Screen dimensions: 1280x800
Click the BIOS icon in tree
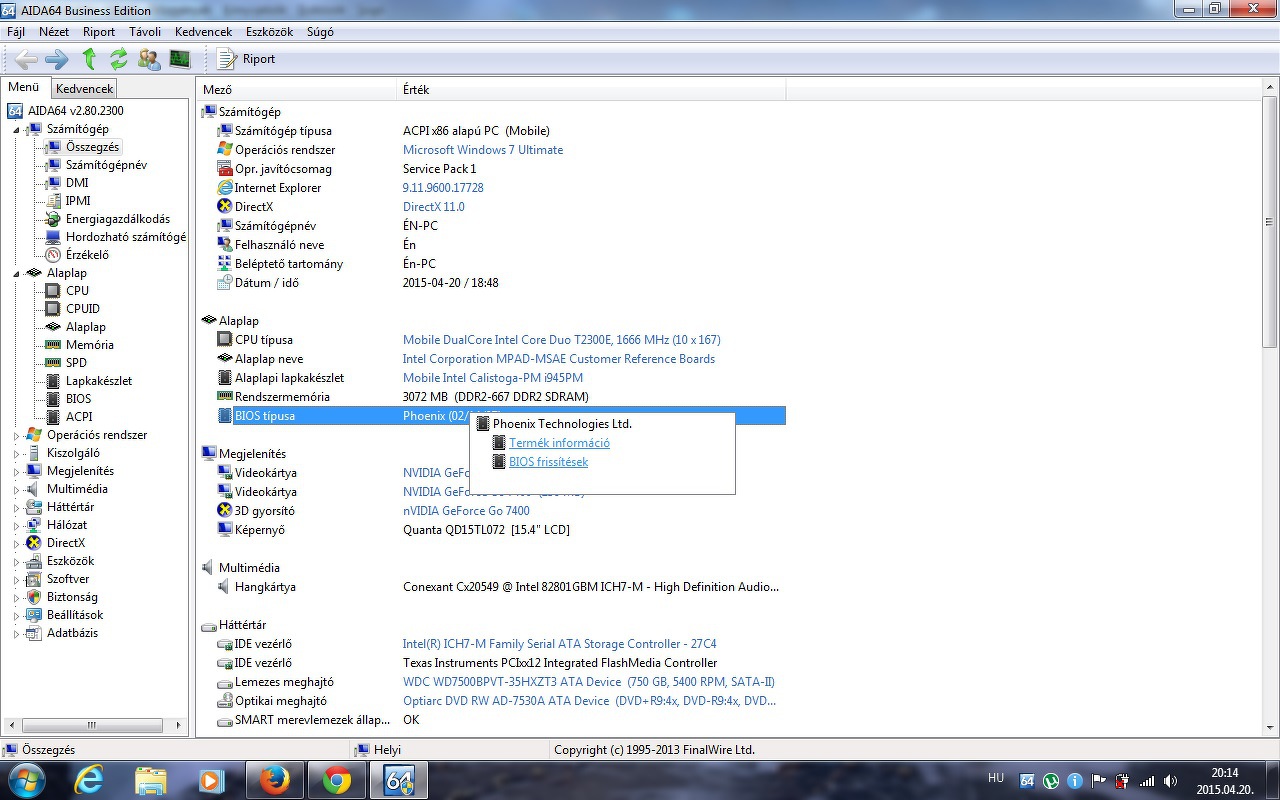coord(54,399)
